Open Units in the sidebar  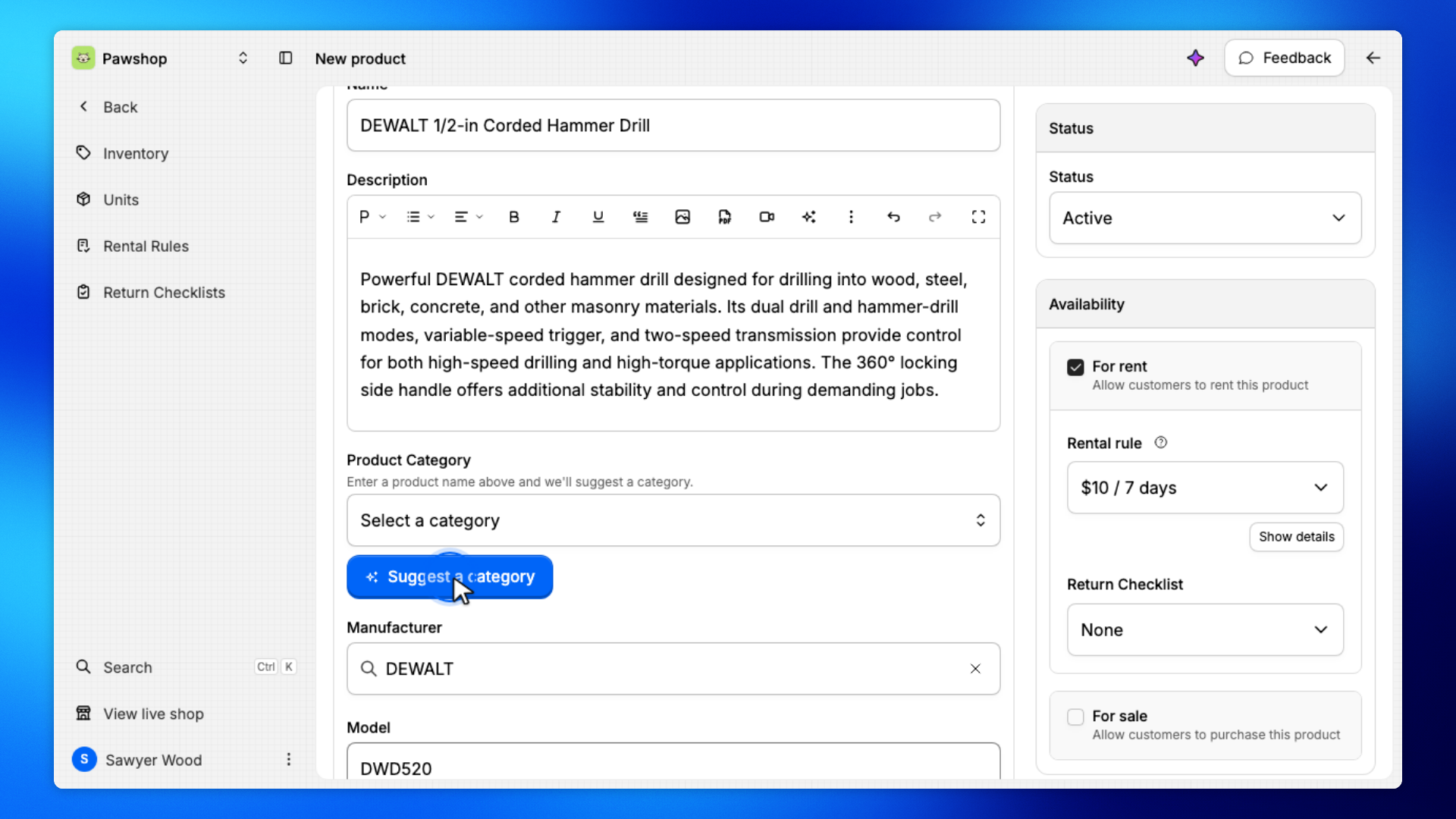coord(107,199)
